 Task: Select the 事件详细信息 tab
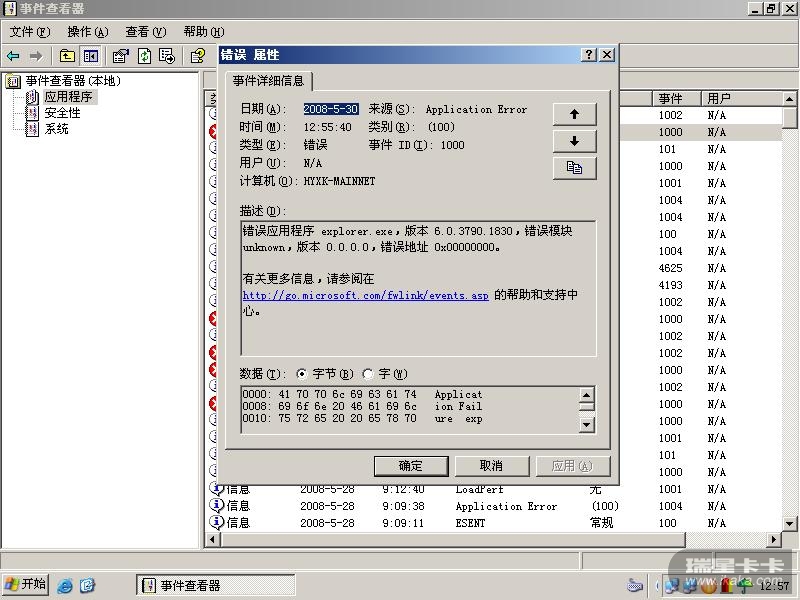click(268, 81)
